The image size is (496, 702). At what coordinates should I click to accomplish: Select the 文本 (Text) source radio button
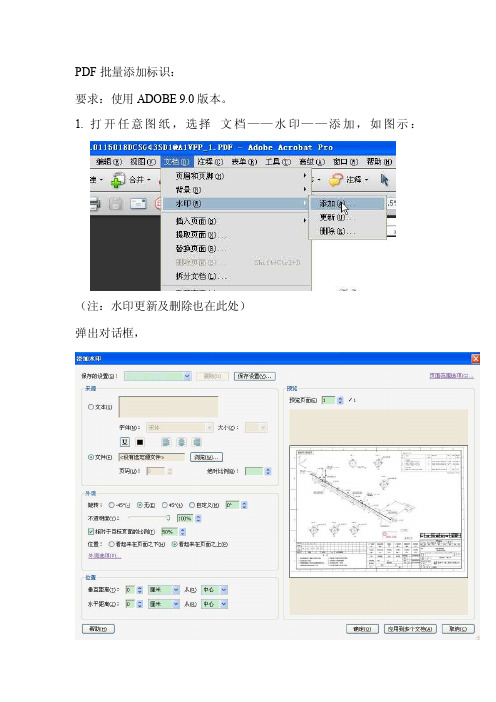[x=91, y=407]
